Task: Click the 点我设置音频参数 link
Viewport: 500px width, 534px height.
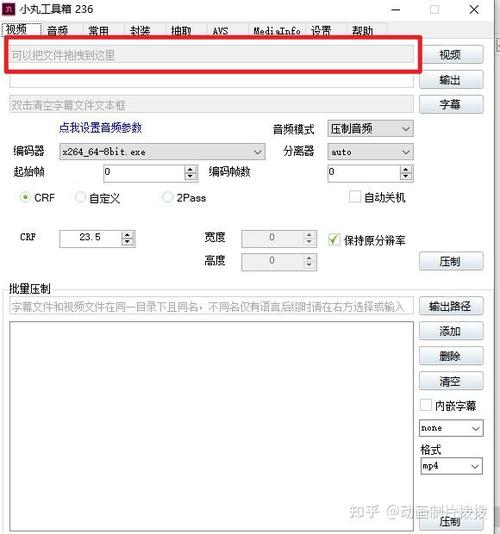Action: tap(100, 128)
